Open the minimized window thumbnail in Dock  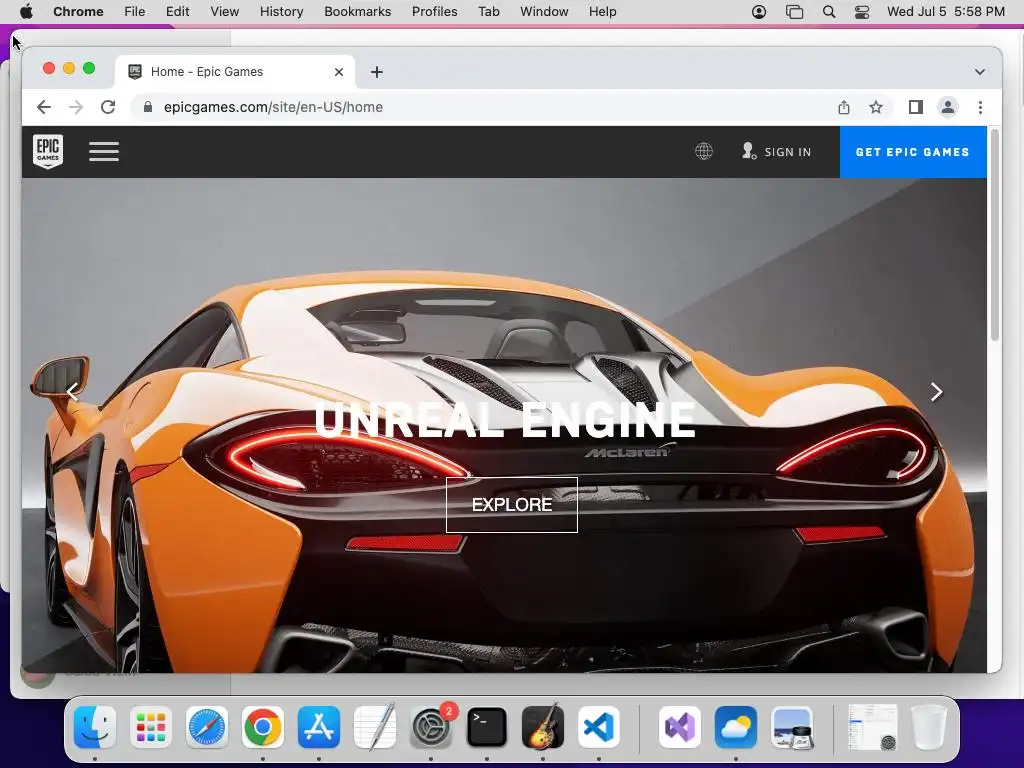tap(872, 728)
